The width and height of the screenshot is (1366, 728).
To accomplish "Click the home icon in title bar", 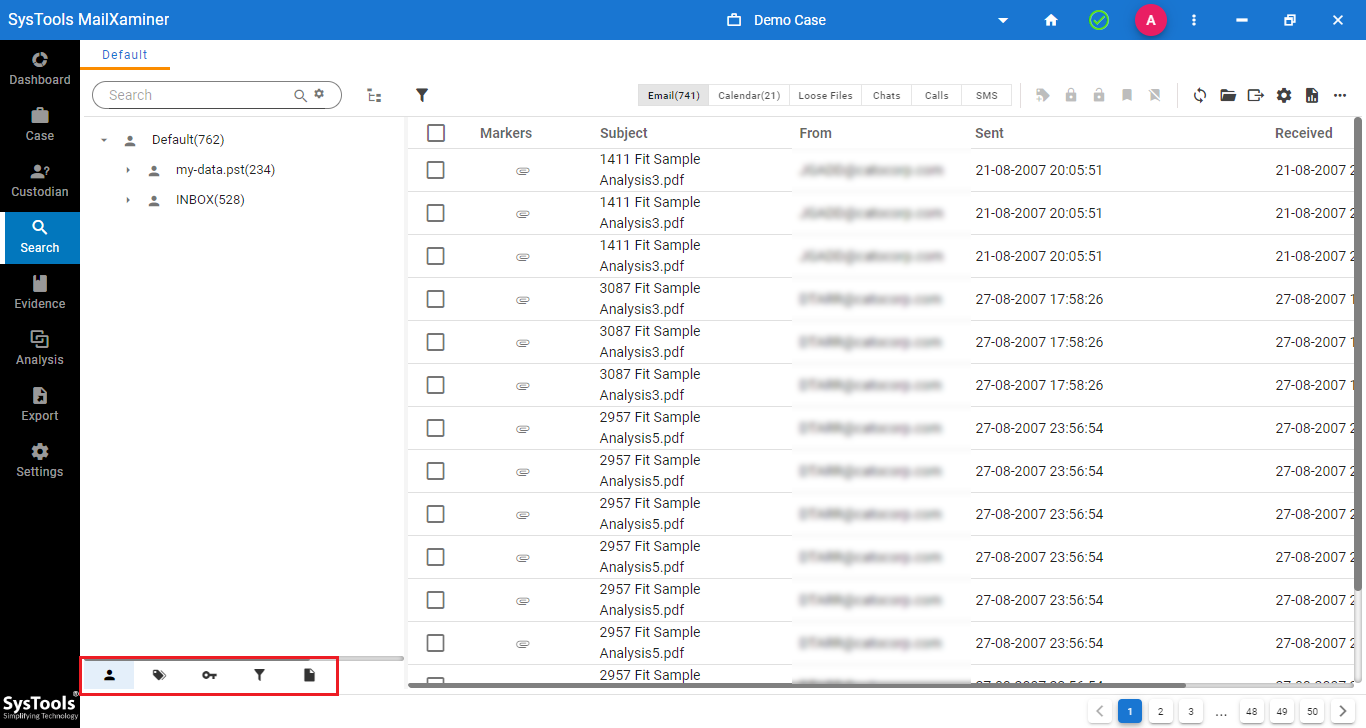I will [x=1051, y=20].
